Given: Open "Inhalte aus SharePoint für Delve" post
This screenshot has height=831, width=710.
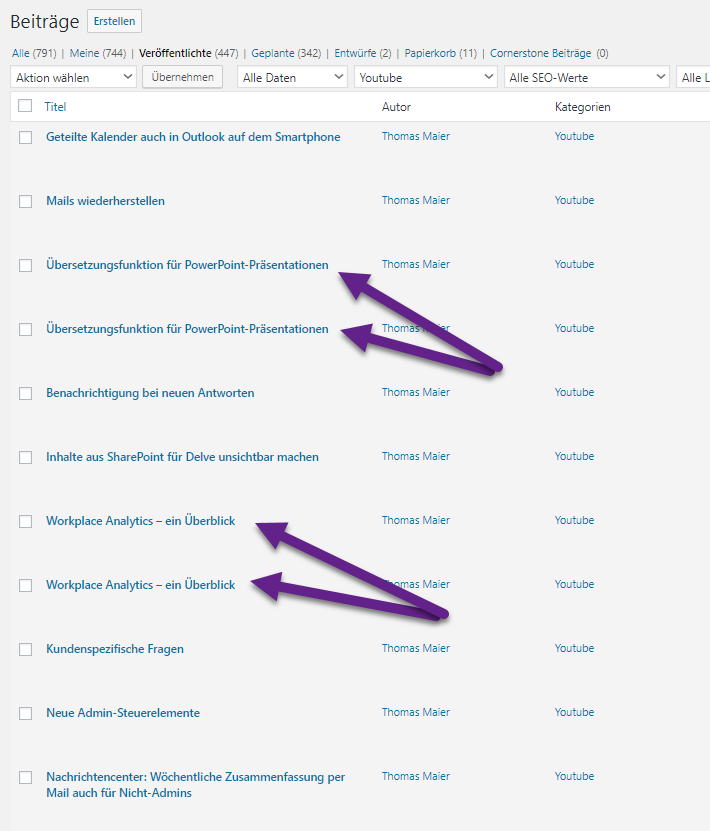Looking at the screenshot, I should pyautogui.click(x=182, y=457).
